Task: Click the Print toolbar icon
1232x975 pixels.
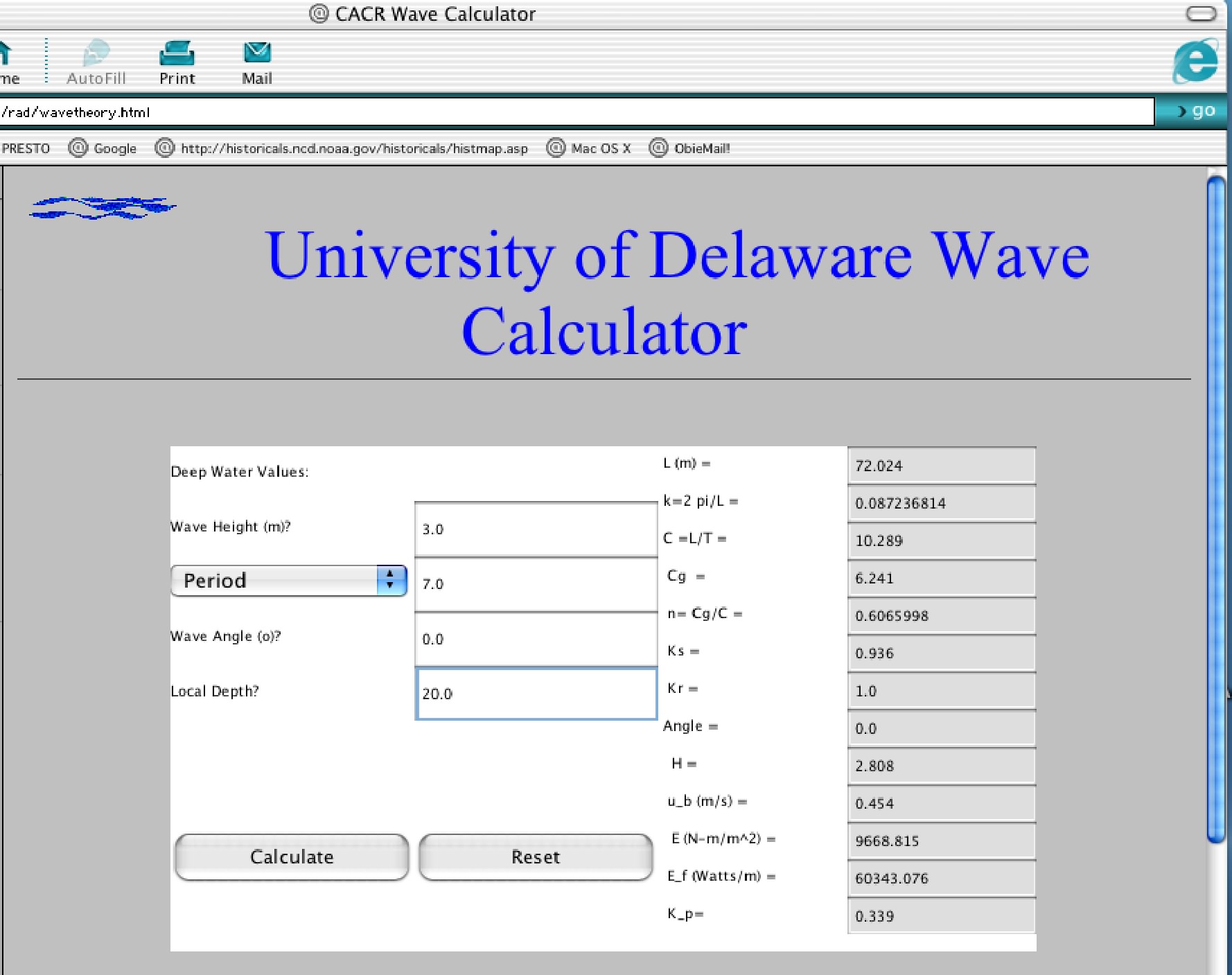Action: [177, 62]
